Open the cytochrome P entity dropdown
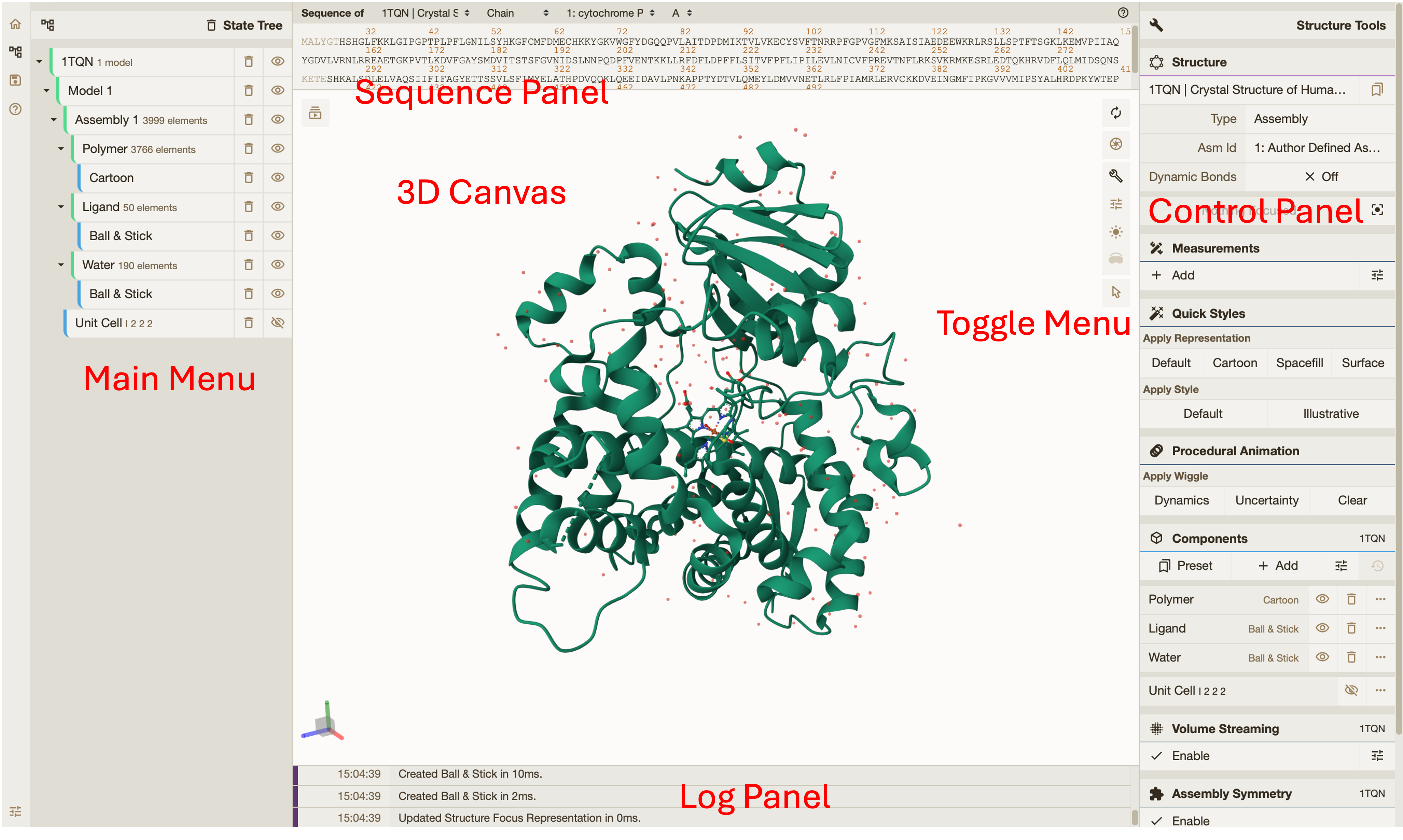1403x840 pixels. pos(610,13)
